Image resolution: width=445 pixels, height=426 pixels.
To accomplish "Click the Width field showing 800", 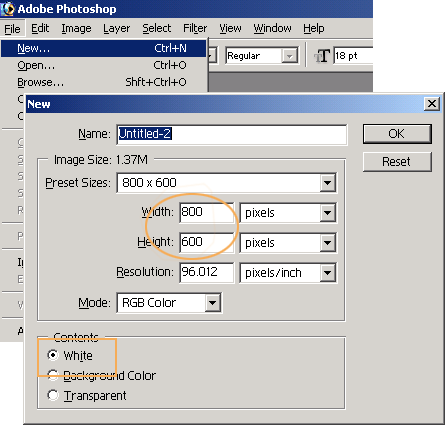I will point(207,213).
